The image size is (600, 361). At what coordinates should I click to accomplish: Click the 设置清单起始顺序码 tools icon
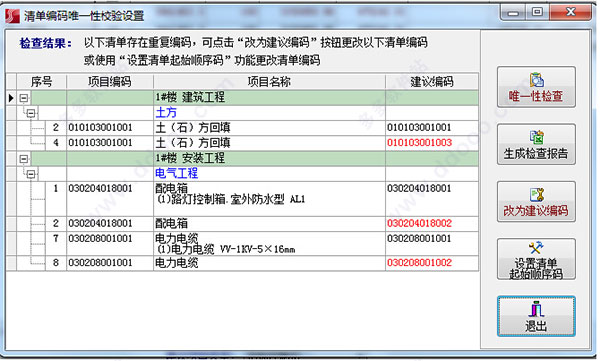(x=536, y=247)
